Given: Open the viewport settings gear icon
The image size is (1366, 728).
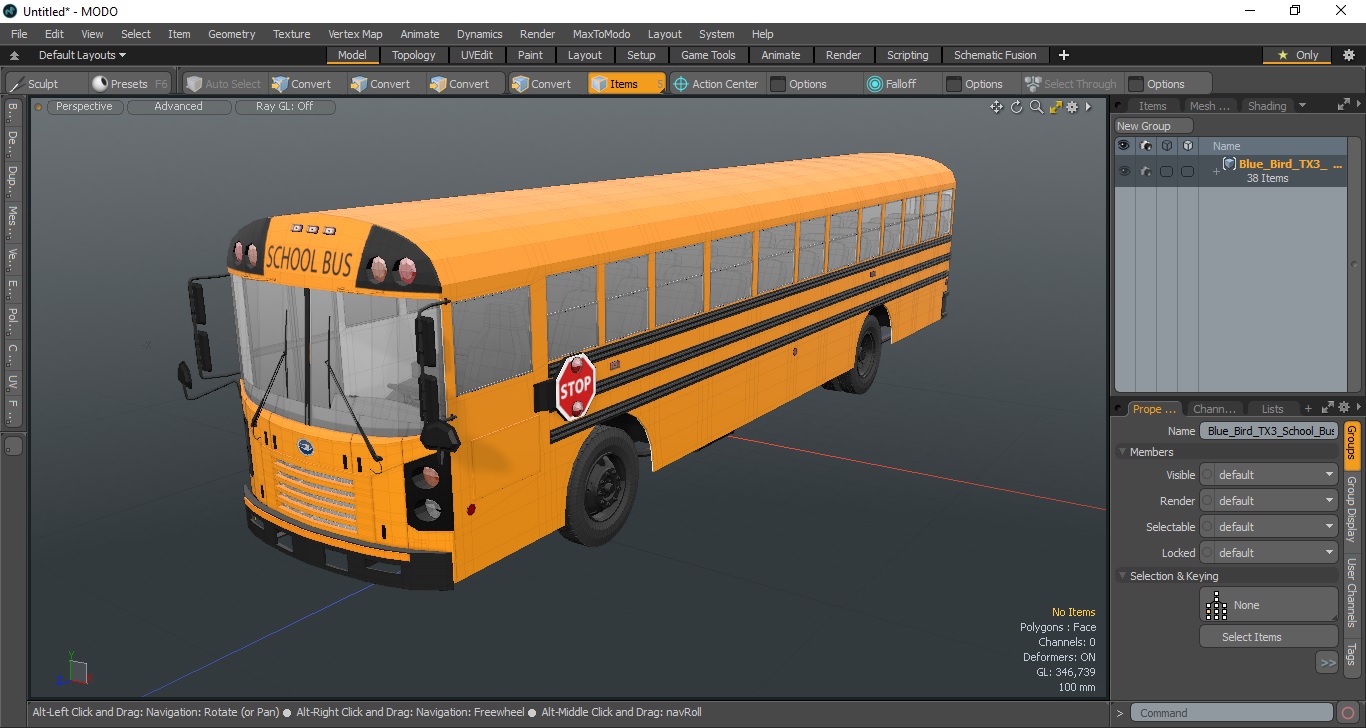Looking at the screenshot, I should click(1072, 107).
